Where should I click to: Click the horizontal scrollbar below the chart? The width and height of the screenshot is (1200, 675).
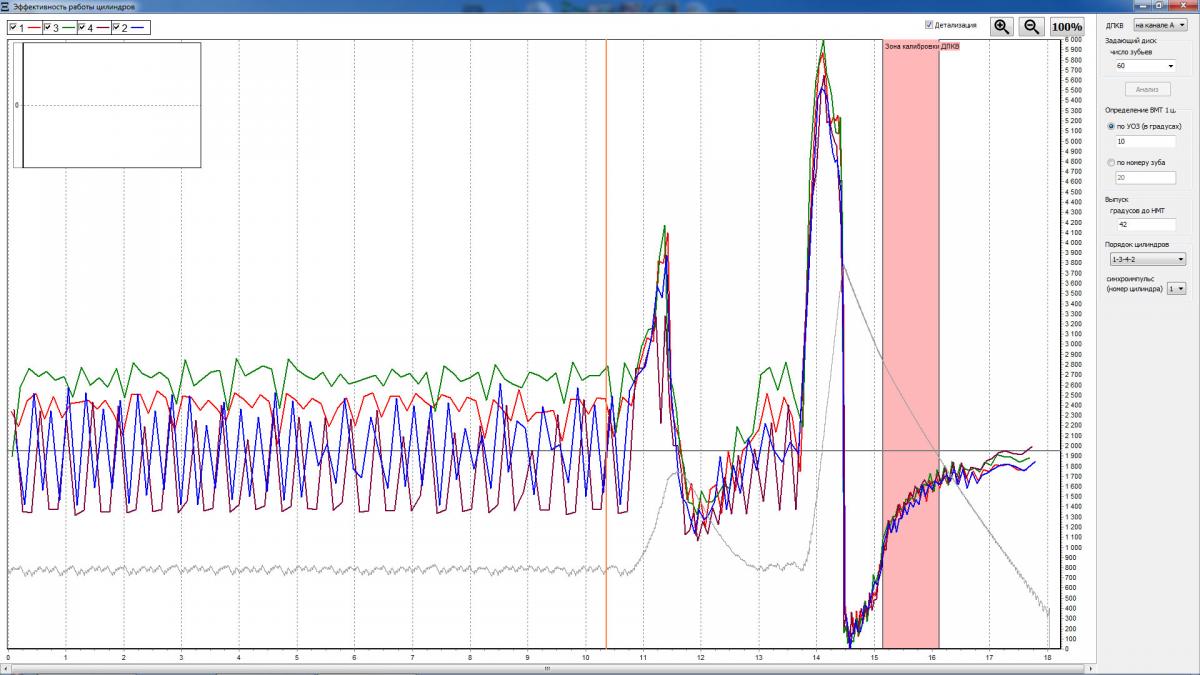[546, 668]
